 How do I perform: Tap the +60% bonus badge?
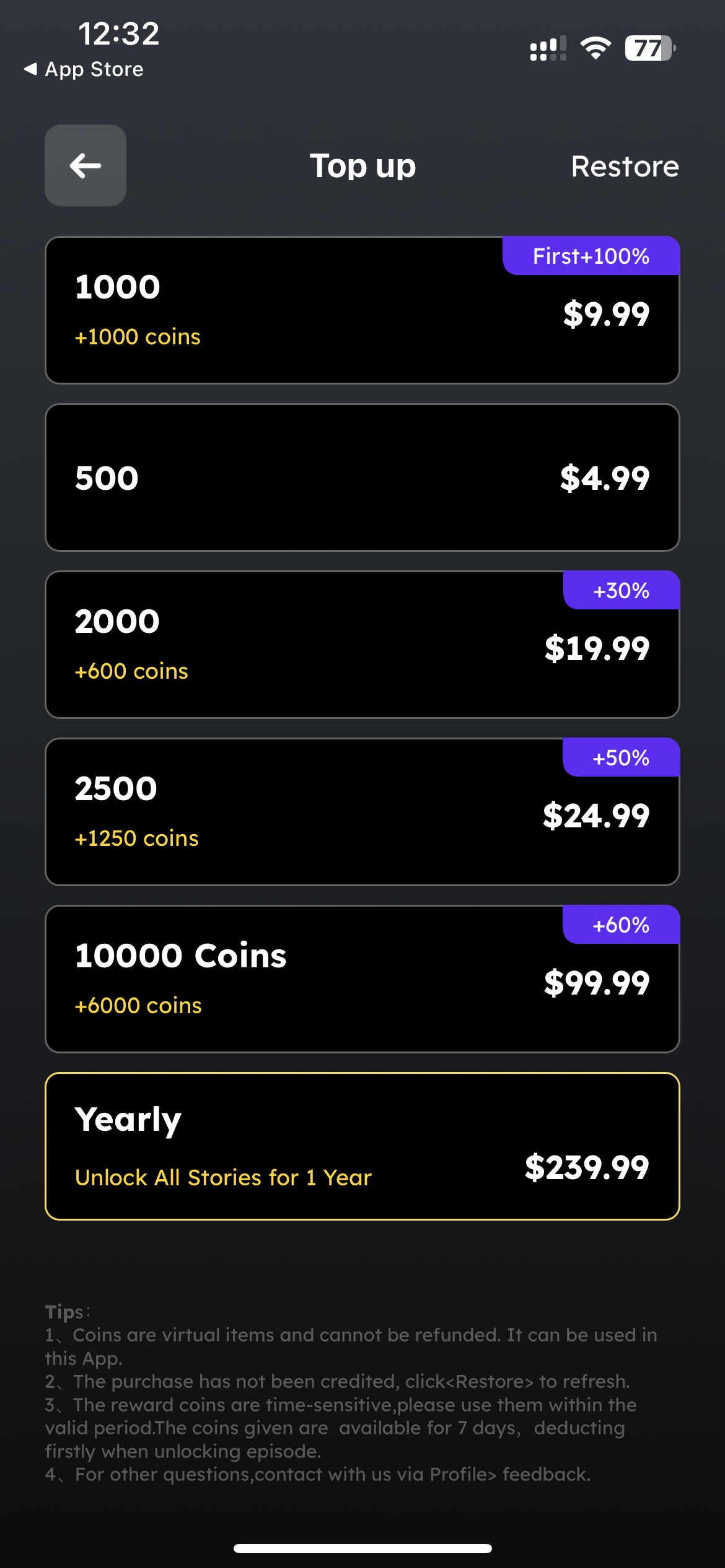pos(621,925)
